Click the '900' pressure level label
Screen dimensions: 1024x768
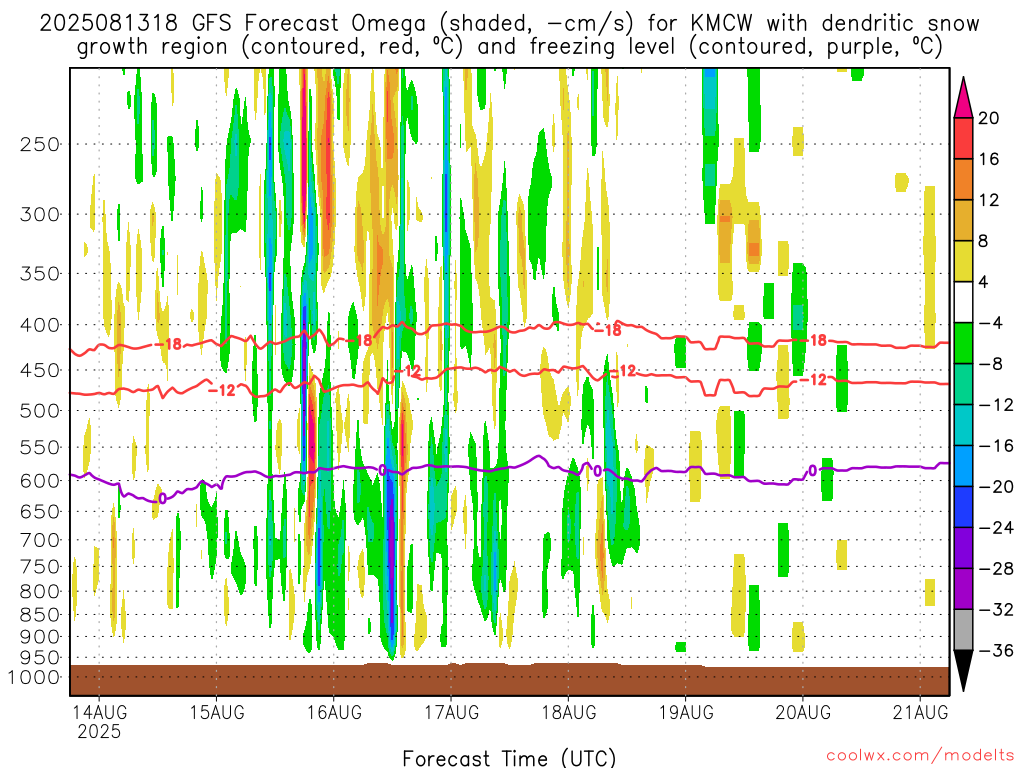pos(40,637)
